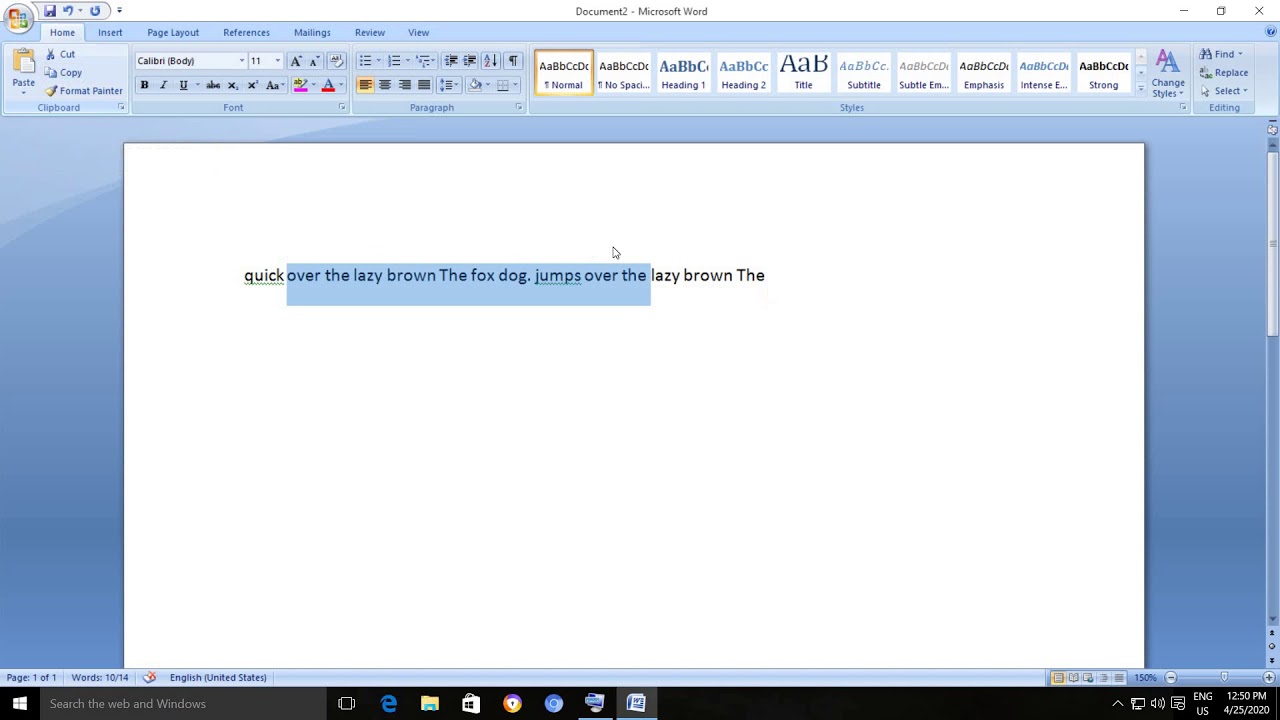Apply the Heading 1 style
1280x720 pixels.
(684, 73)
